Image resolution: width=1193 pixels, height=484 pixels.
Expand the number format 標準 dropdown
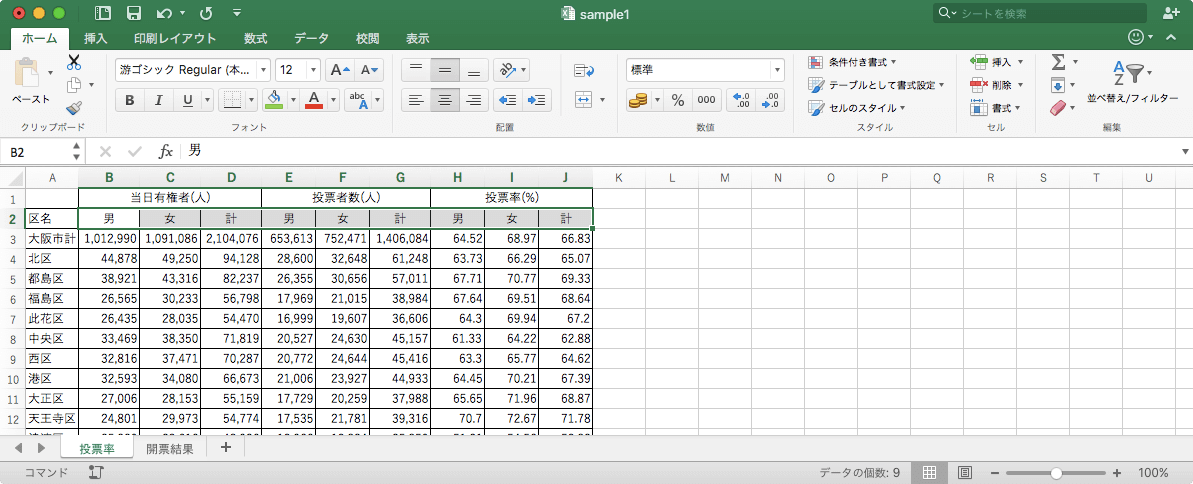click(777, 70)
